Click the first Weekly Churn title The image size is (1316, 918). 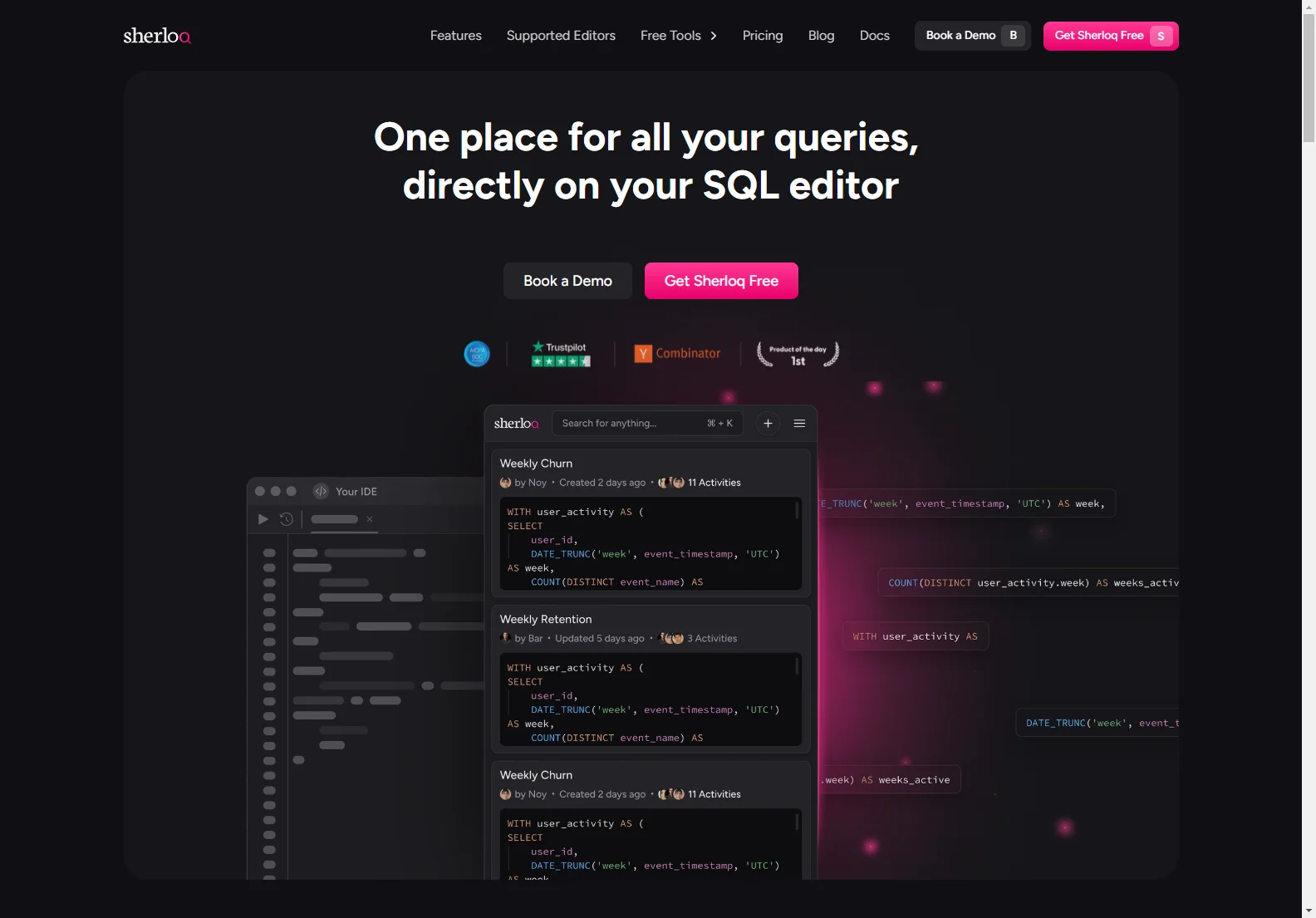click(x=536, y=464)
